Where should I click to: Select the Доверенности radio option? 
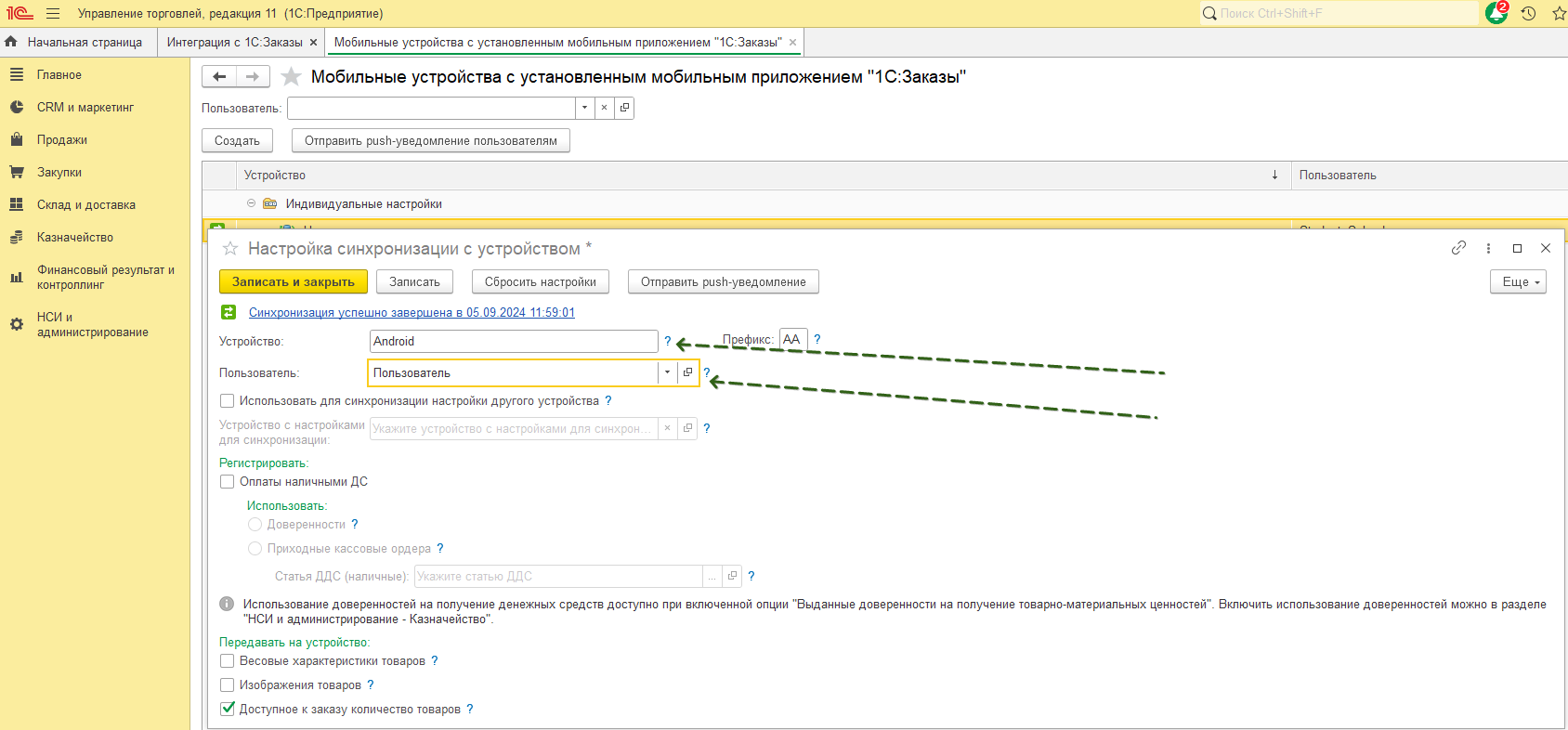[255, 525]
